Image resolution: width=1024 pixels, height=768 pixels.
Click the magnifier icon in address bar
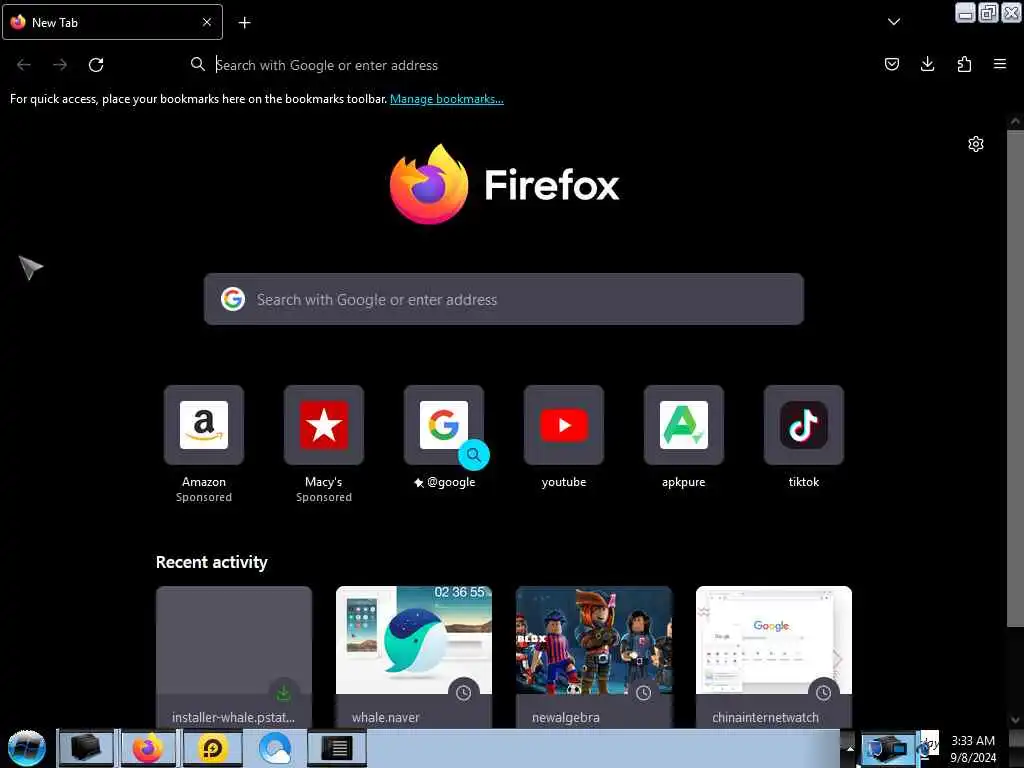coord(197,64)
